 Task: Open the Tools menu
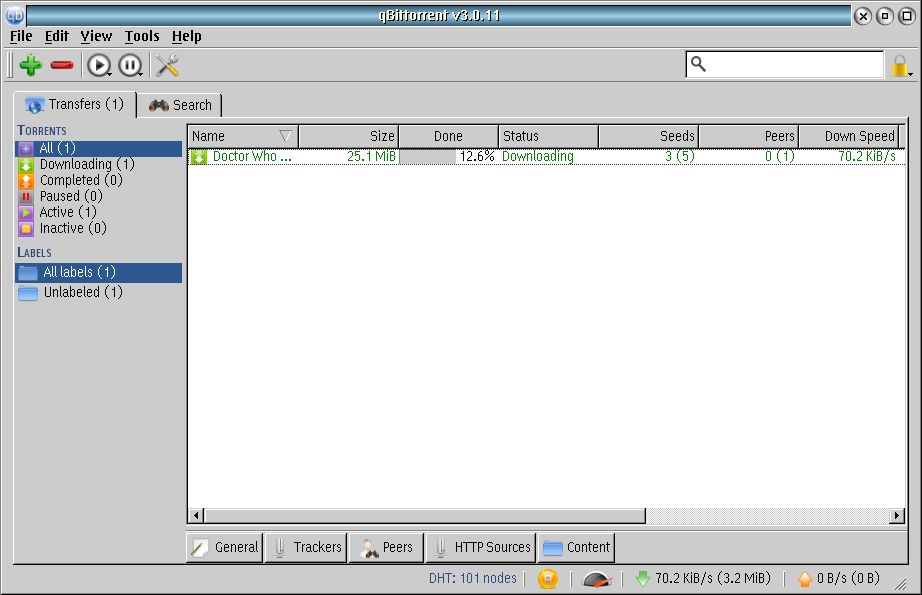point(141,36)
